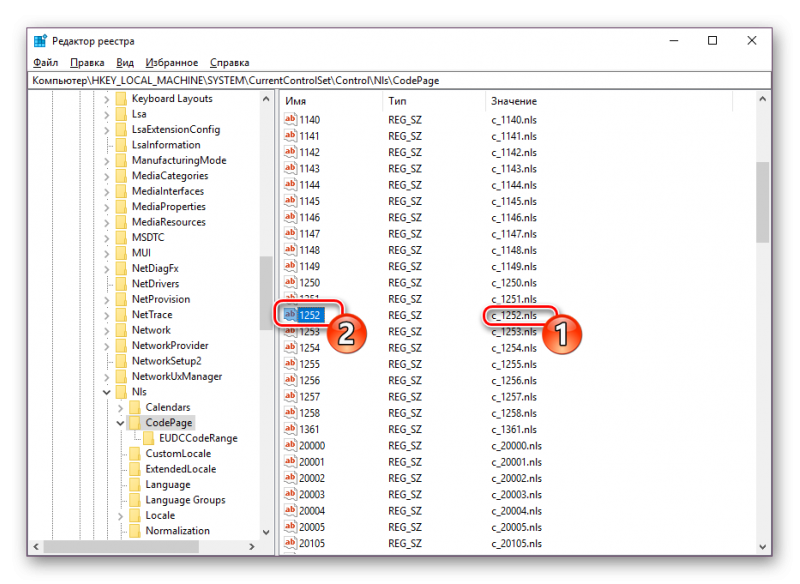Expand the Lsa key
The width and height of the screenshot is (800, 584).
[107, 115]
